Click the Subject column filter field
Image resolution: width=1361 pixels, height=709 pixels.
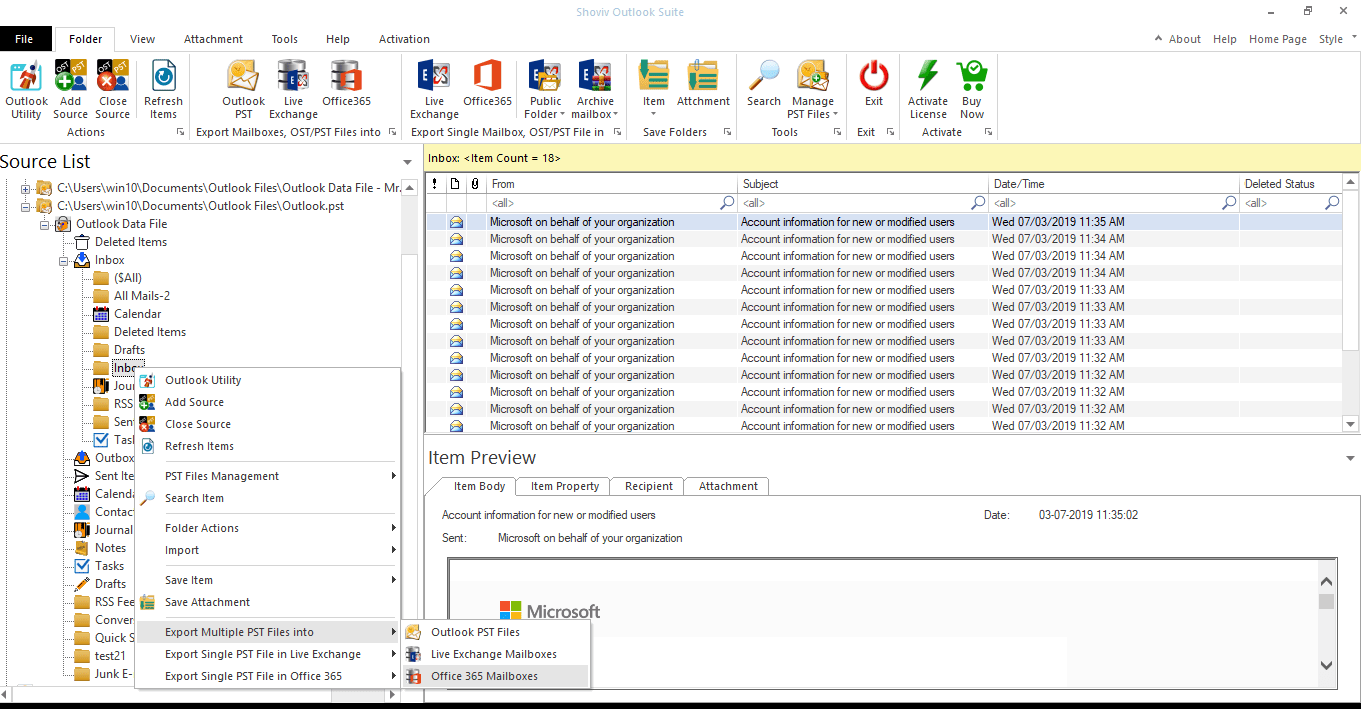863,203
